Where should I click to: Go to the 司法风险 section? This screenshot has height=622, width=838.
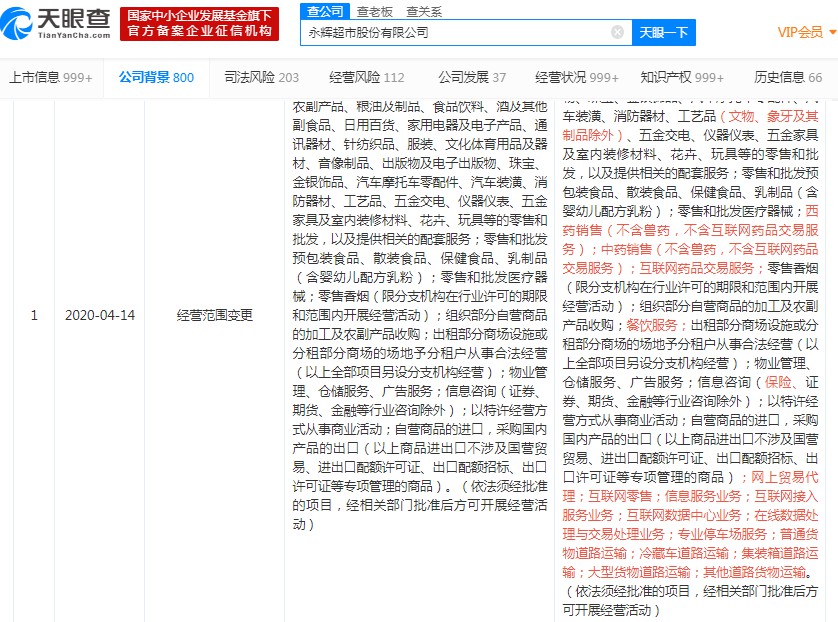pos(261,77)
